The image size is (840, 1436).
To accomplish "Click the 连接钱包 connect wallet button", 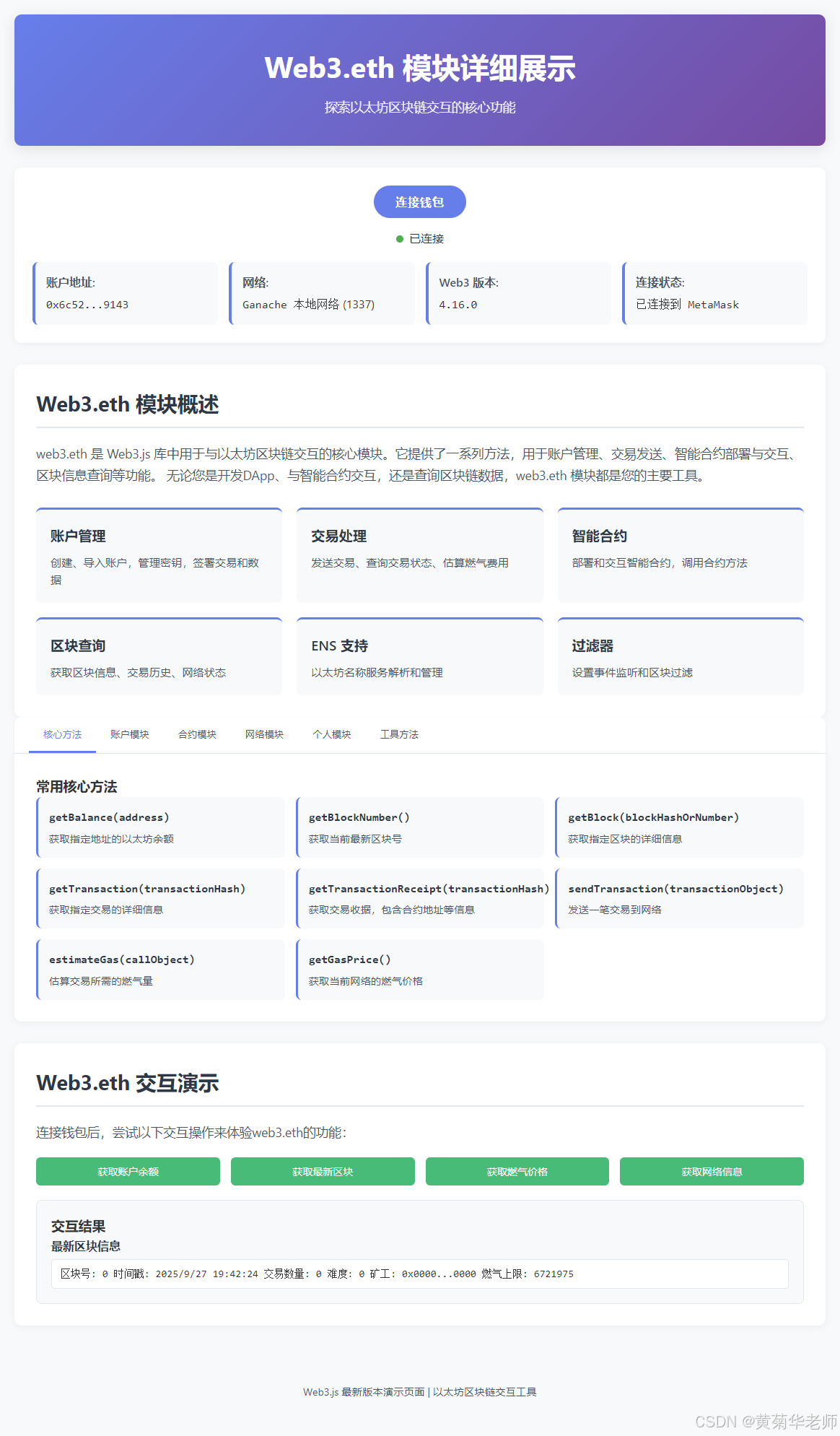I will pyautogui.click(x=419, y=202).
